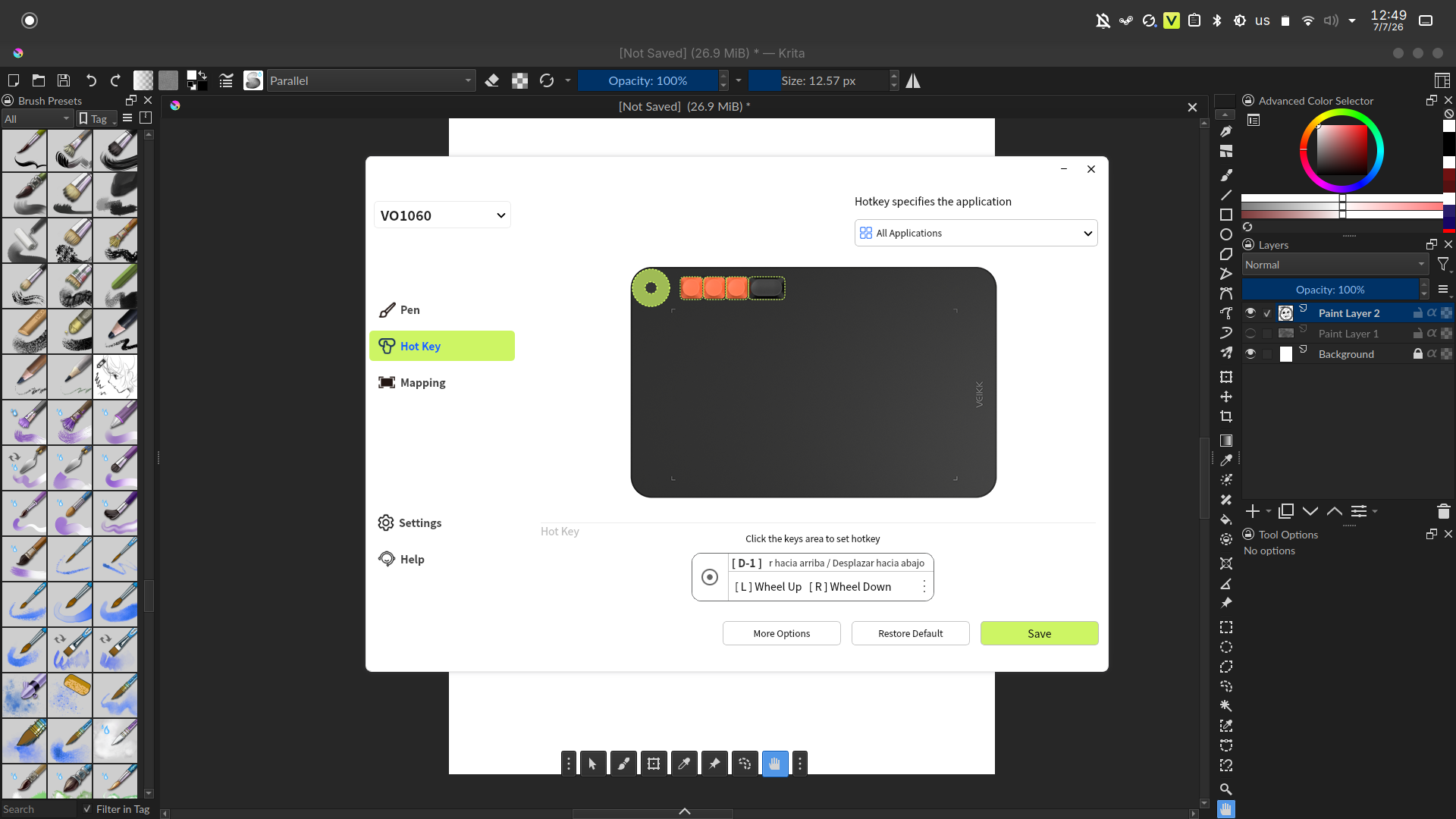The height and width of the screenshot is (819, 1456).
Task: Select the calligraphy tool in toolbox
Action: point(1226,131)
